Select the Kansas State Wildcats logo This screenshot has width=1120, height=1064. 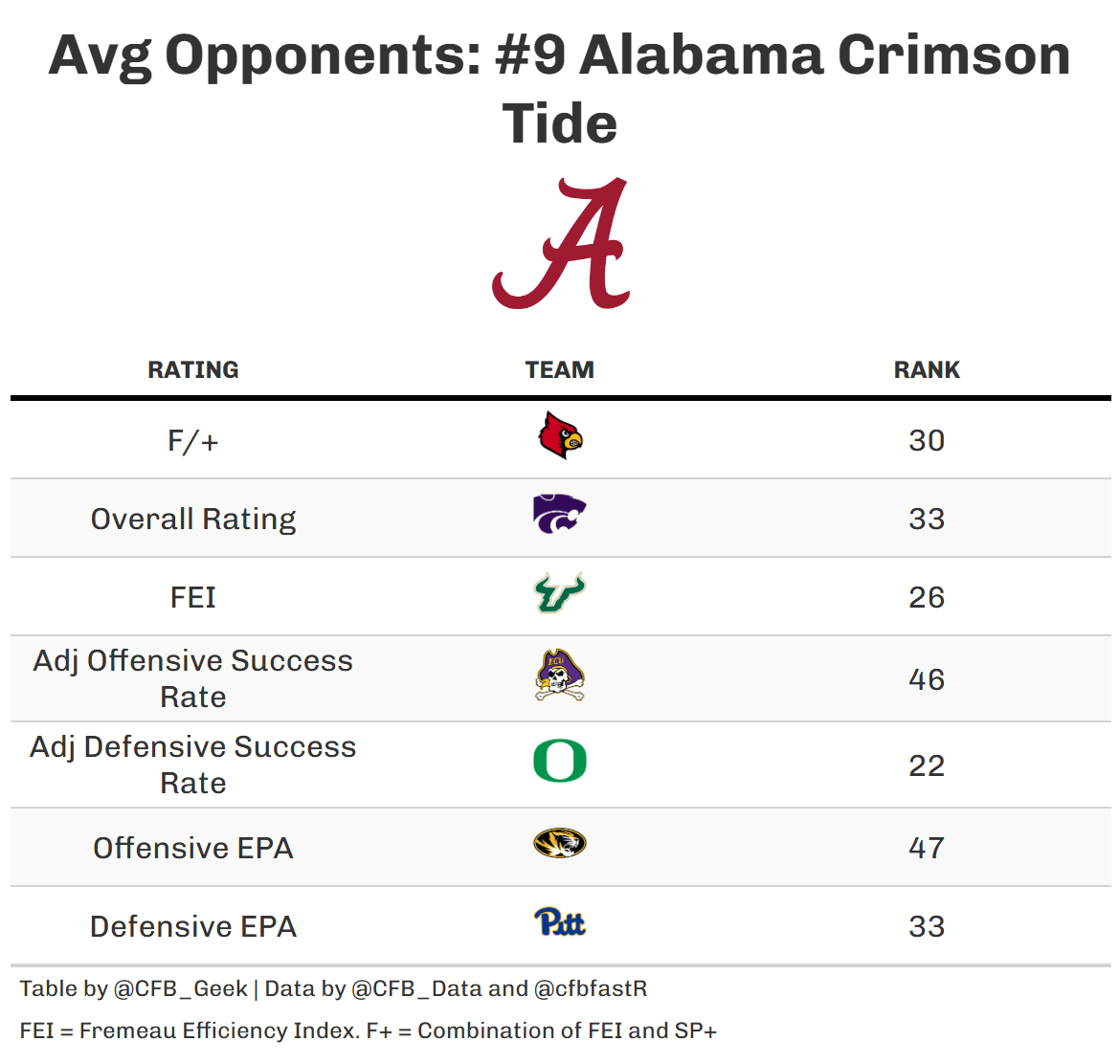tap(560, 515)
